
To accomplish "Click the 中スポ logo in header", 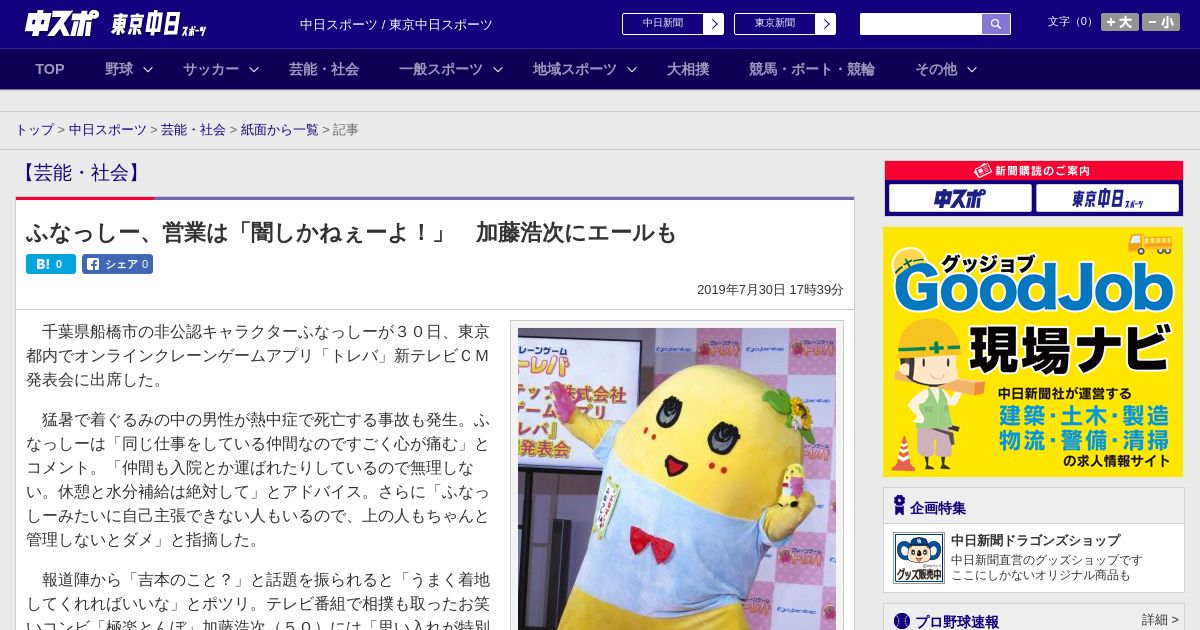I will coord(62,23).
